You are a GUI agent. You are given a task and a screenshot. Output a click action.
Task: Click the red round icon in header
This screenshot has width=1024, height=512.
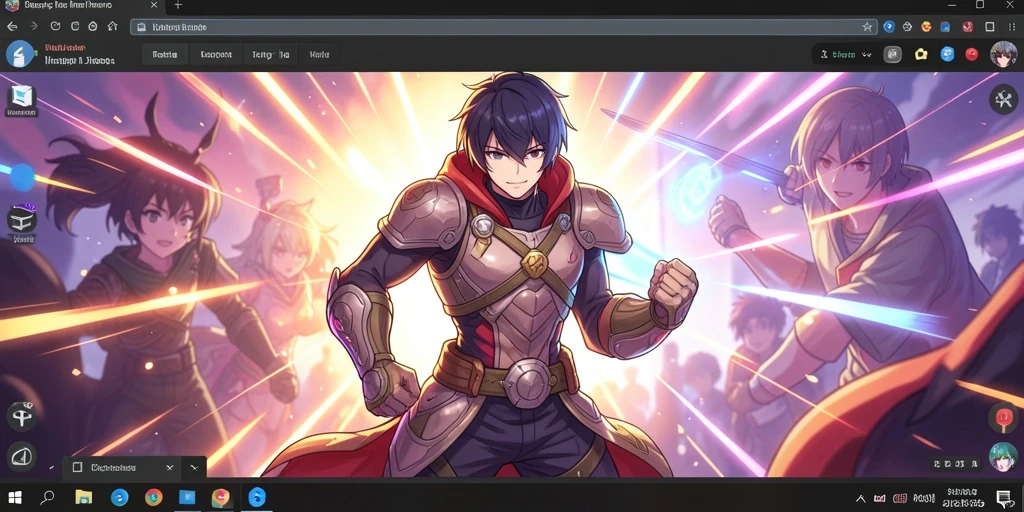(972, 55)
